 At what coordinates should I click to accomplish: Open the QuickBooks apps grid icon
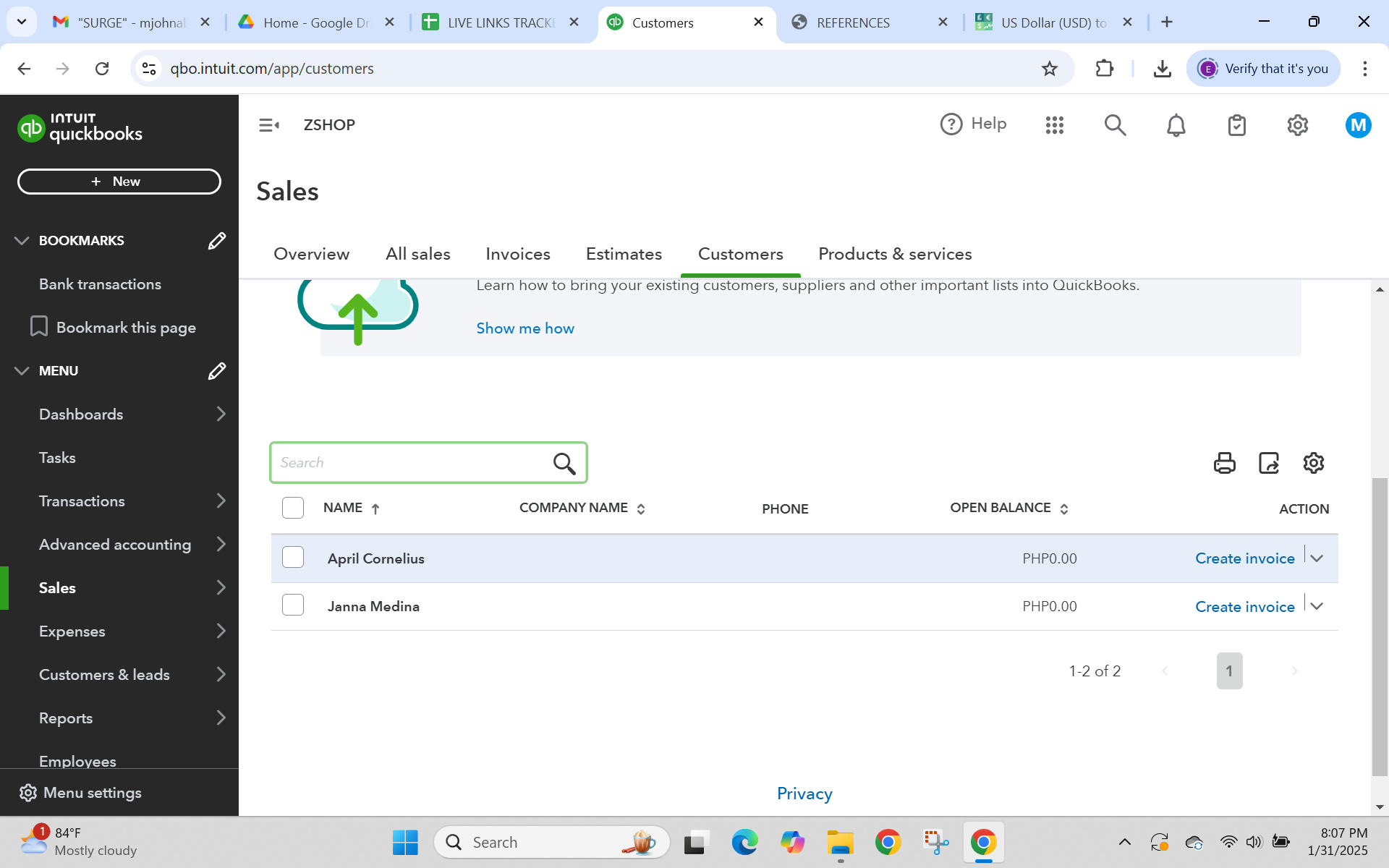pos(1054,125)
